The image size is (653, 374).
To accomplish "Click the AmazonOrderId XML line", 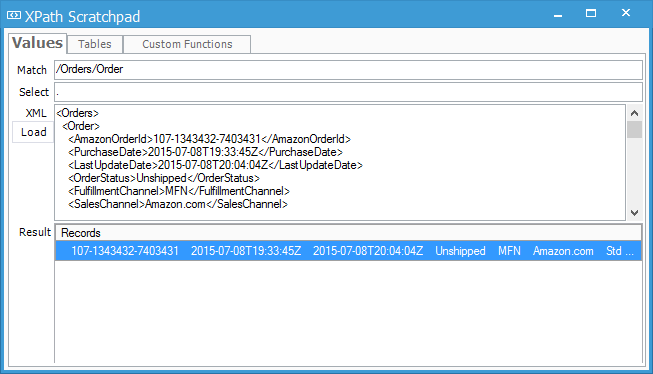I will coord(209,139).
